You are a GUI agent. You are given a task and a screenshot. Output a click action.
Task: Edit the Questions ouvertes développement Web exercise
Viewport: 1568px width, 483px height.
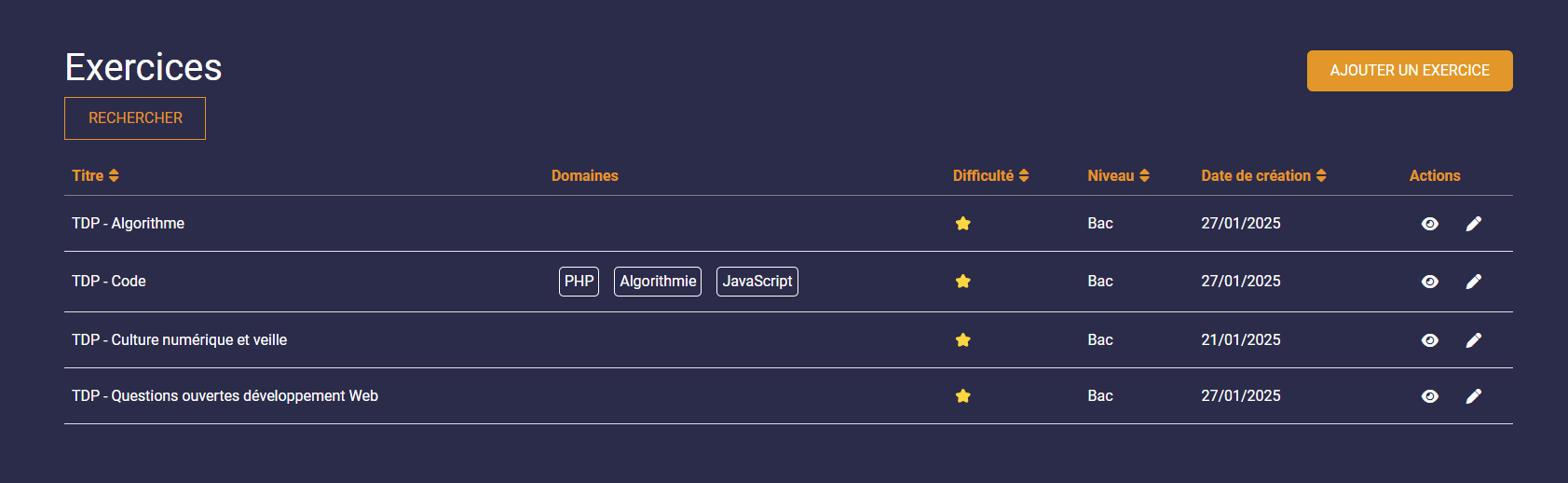[1474, 396]
